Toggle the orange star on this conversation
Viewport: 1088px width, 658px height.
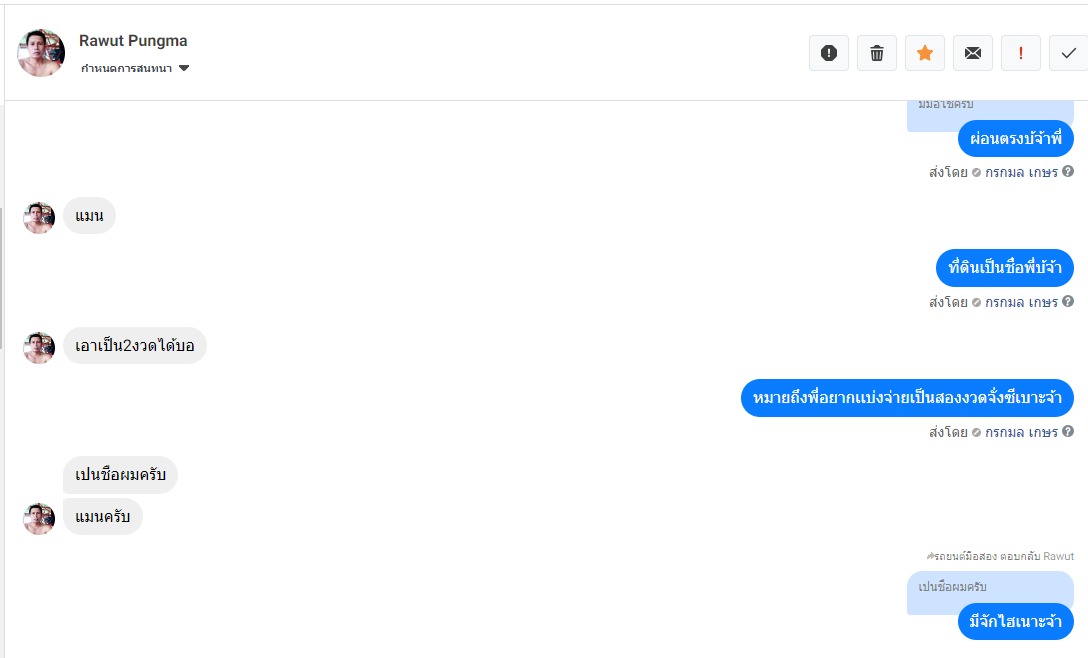coord(925,53)
